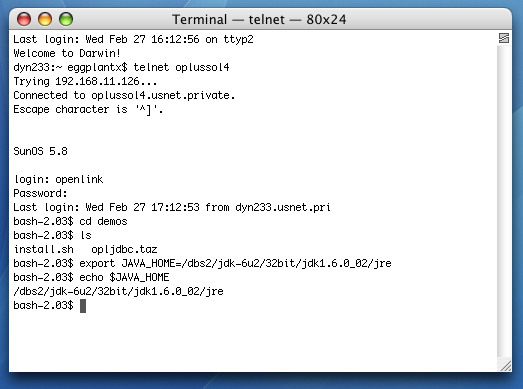The width and height of the screenshot is (523, 389).
Task: Click the title bar text "Terminal — telnet — 80x24"
Action: (x=259, y=19)
